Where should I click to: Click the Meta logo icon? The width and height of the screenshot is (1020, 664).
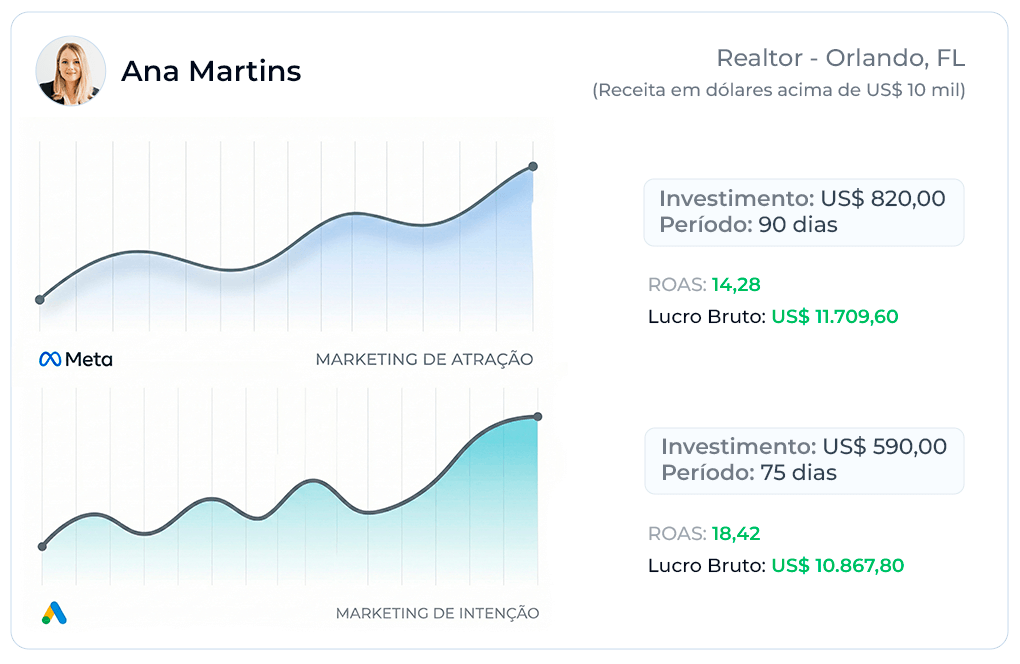click(x=51, y=359)
